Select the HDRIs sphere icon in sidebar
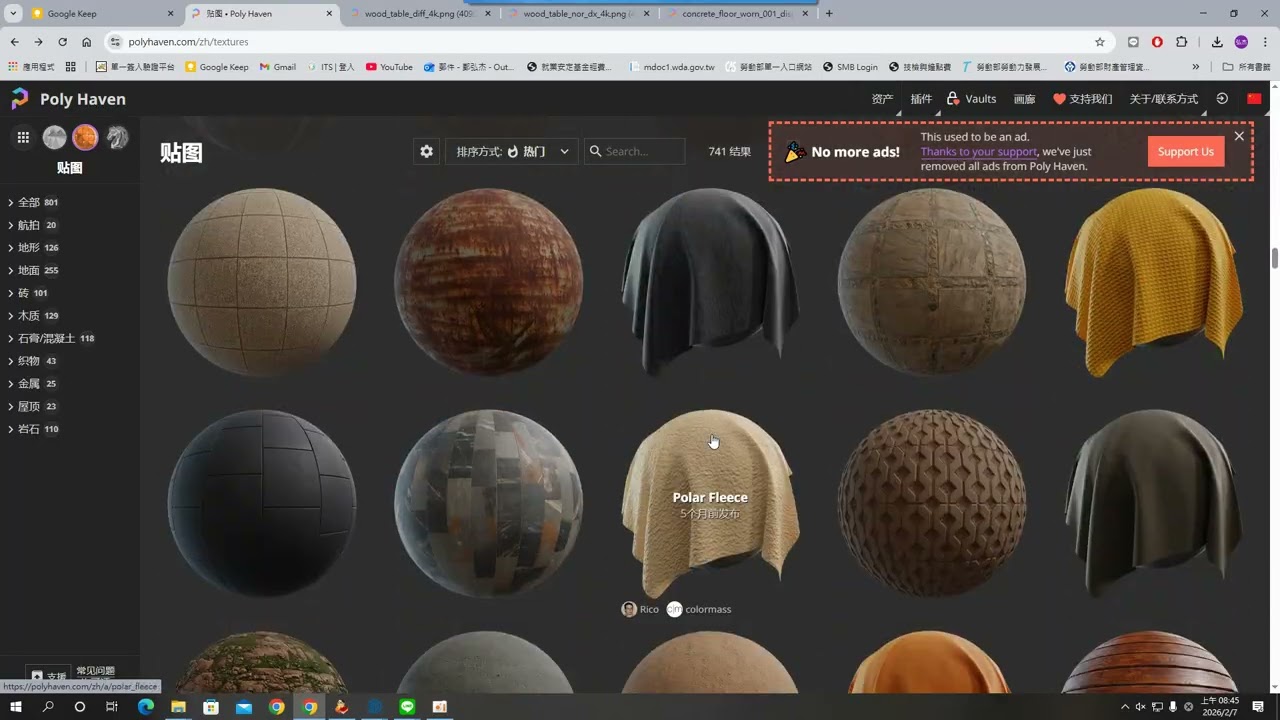Viewport: 1280px width, 720px height. pyautogui.click(x=54, y=138)
